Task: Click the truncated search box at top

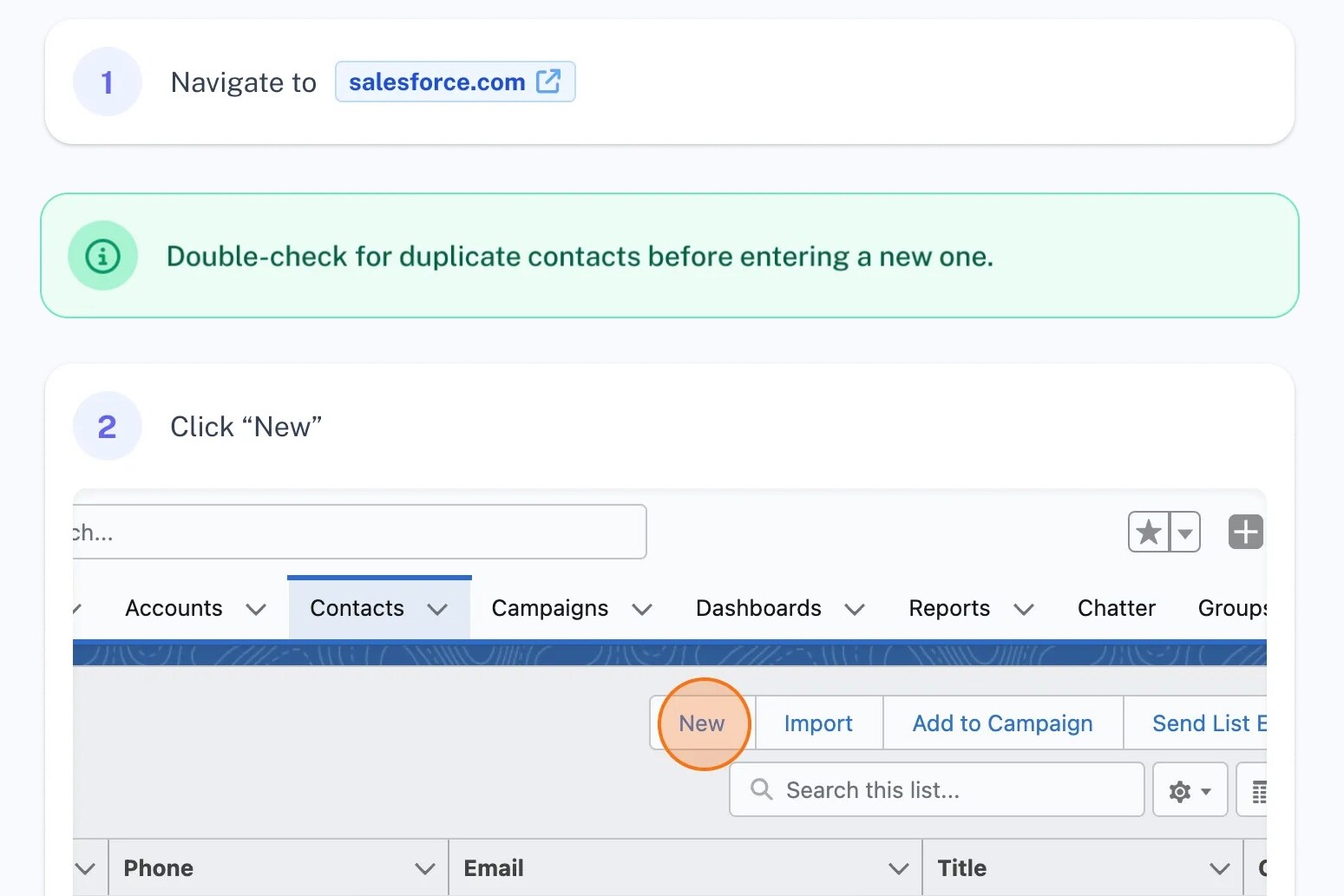Action: (360, 532)
